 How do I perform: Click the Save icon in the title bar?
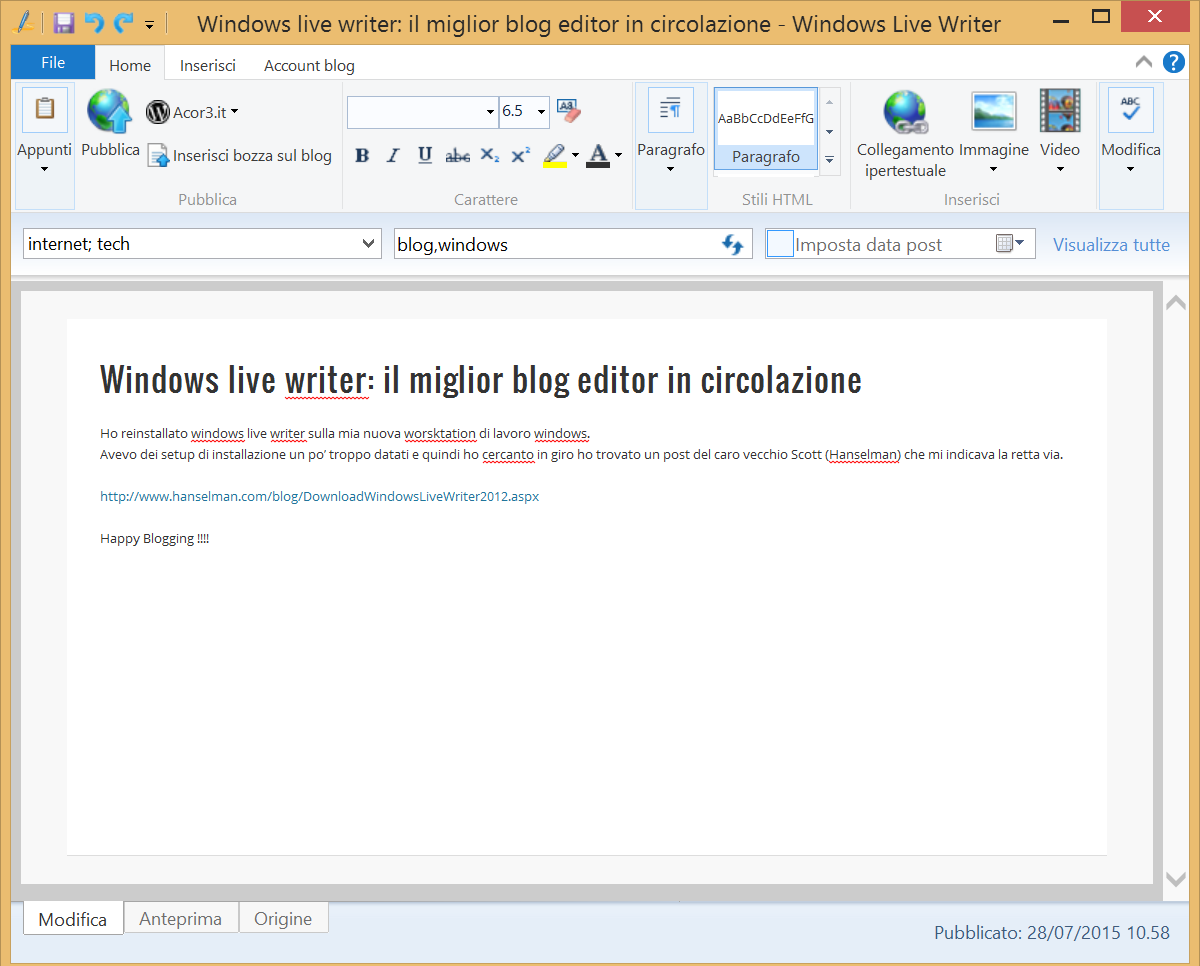64,23
